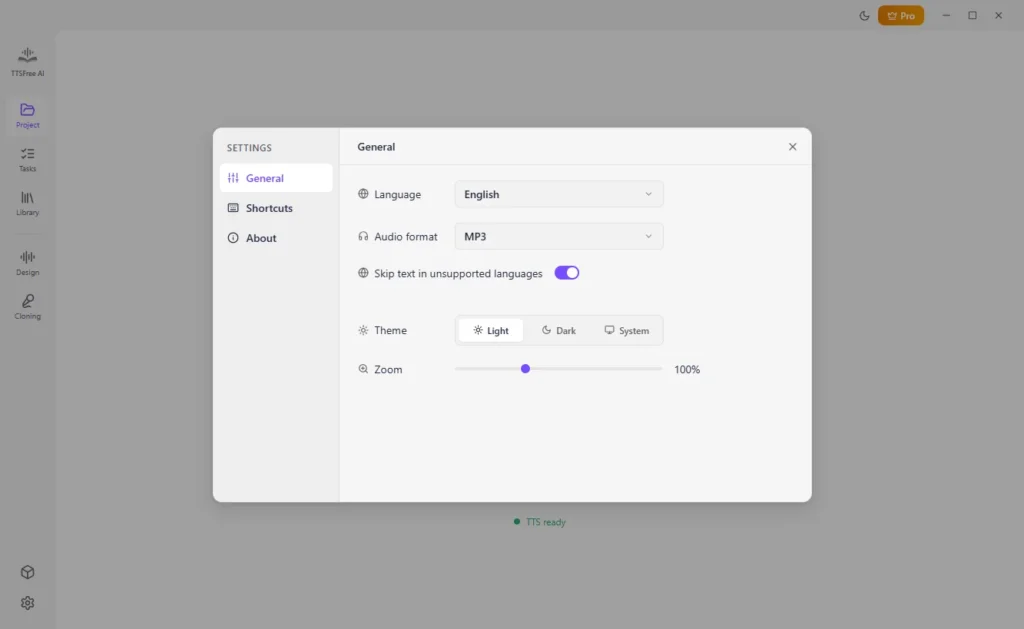Maximize the application window

pos(972,16)
